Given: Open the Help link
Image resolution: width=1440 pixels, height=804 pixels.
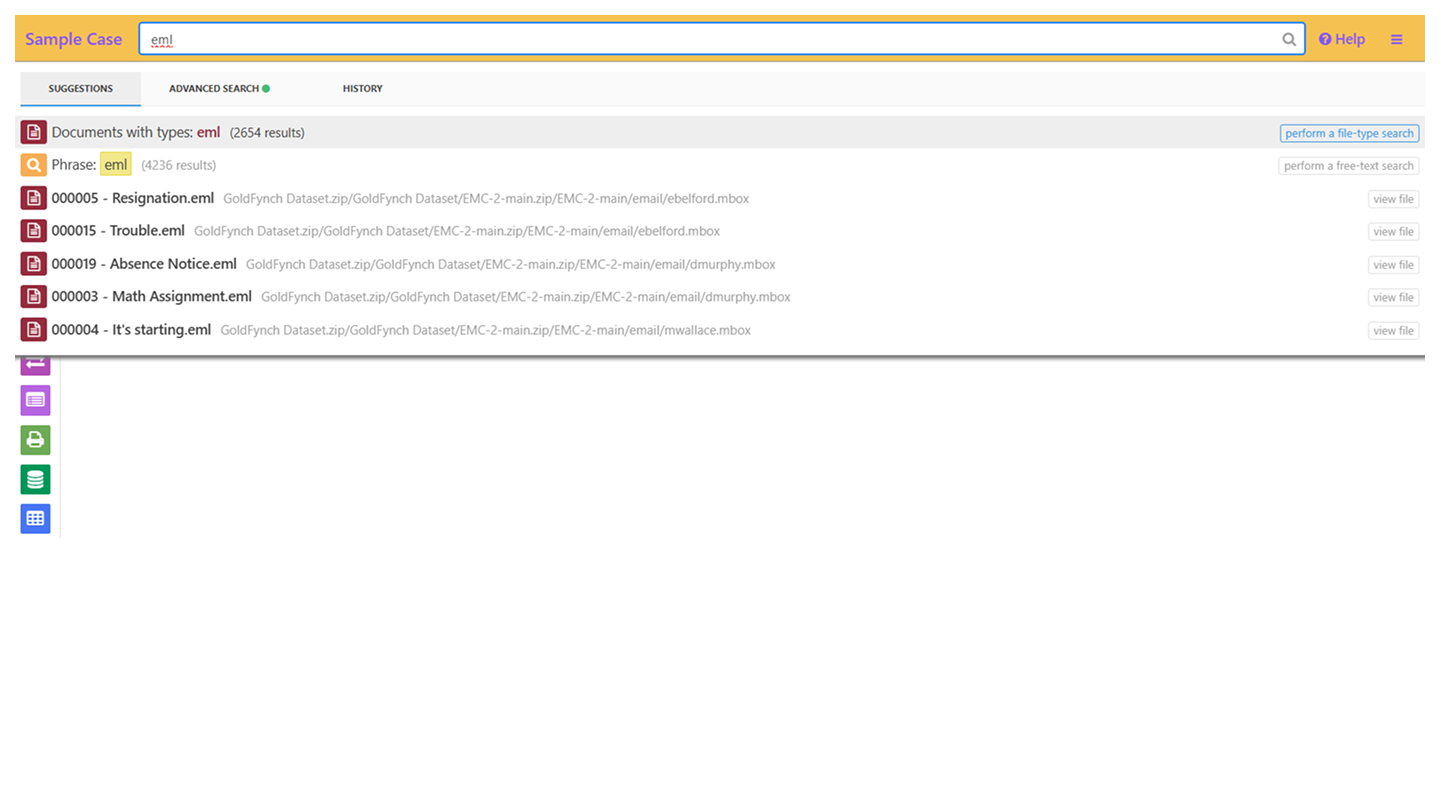Looking at the screenshot, I should point(1341,40).
